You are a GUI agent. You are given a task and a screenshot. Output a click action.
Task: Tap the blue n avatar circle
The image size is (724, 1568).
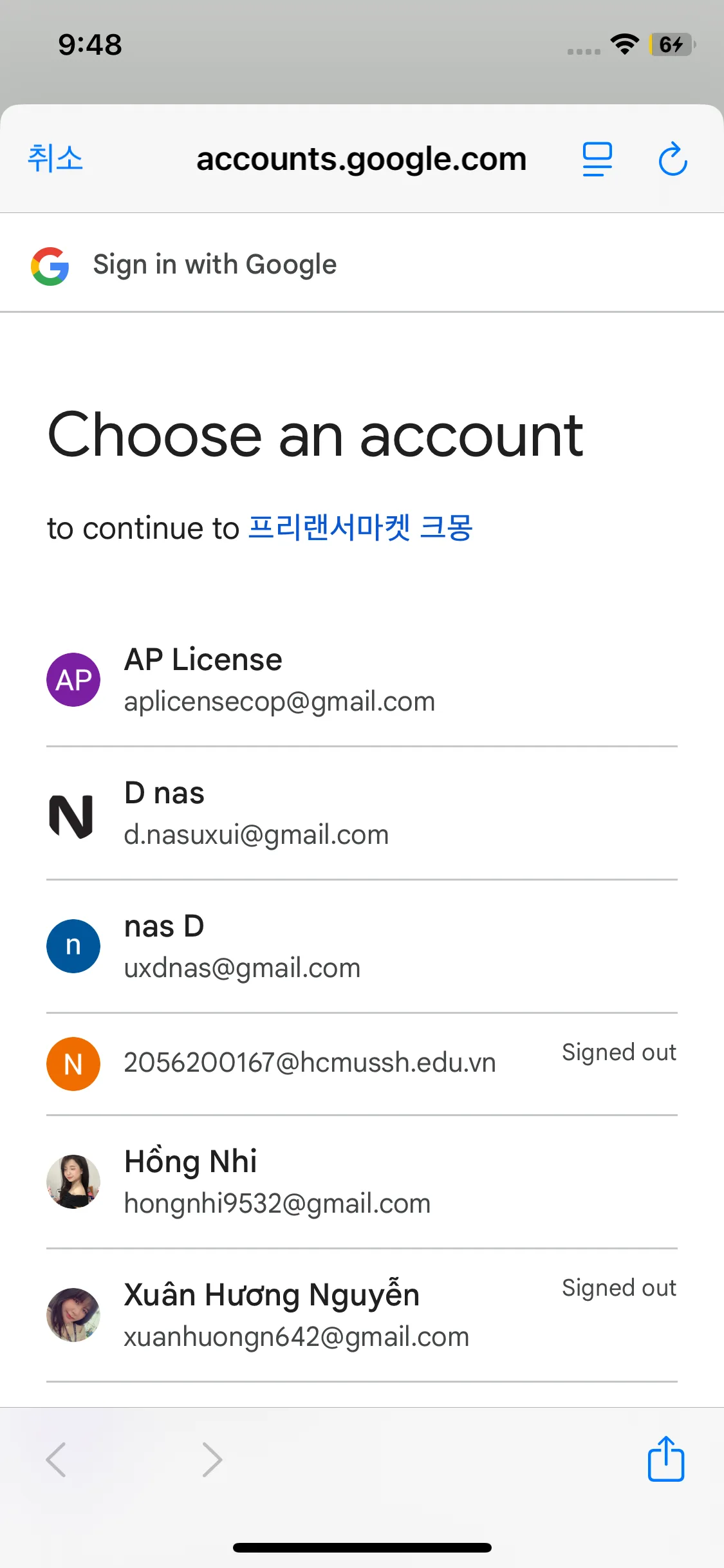tap(73, 946)
